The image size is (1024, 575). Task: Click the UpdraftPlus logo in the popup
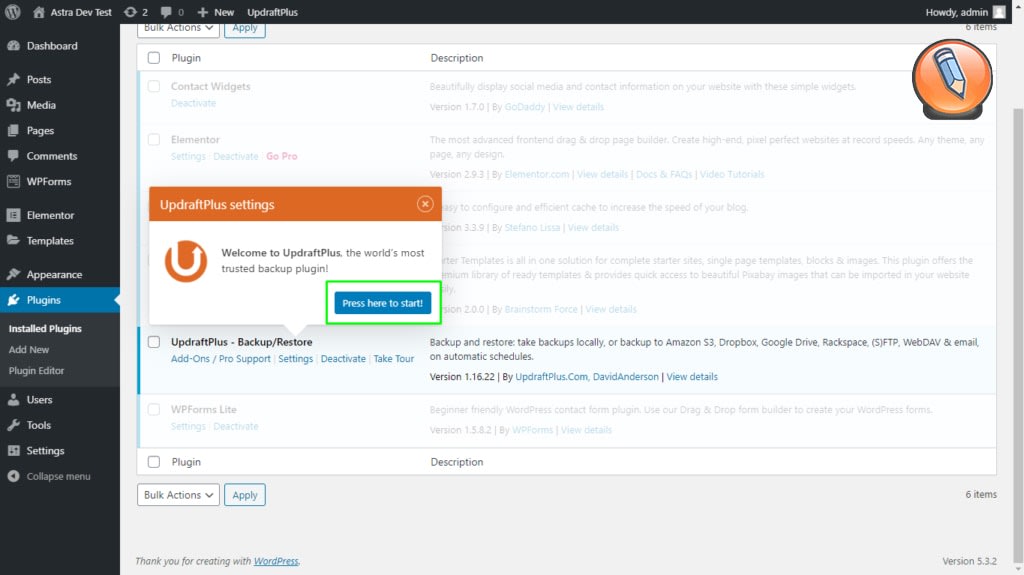tap(186, 261)
